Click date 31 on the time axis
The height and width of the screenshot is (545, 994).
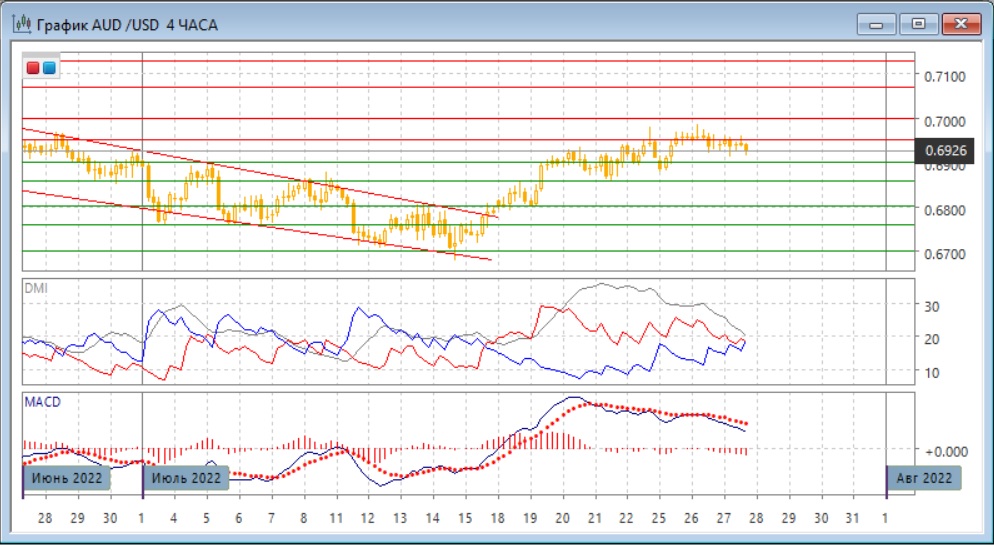[x=853, y=519]
